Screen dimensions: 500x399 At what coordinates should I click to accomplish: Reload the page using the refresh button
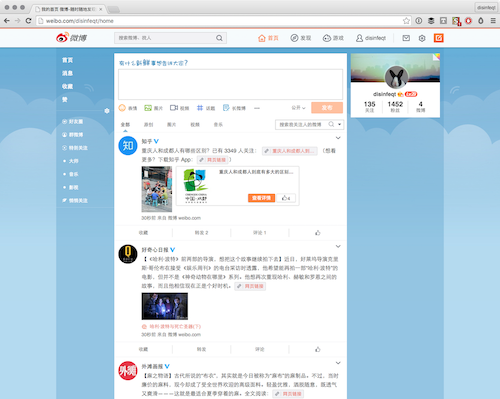(x=28, y=21)
